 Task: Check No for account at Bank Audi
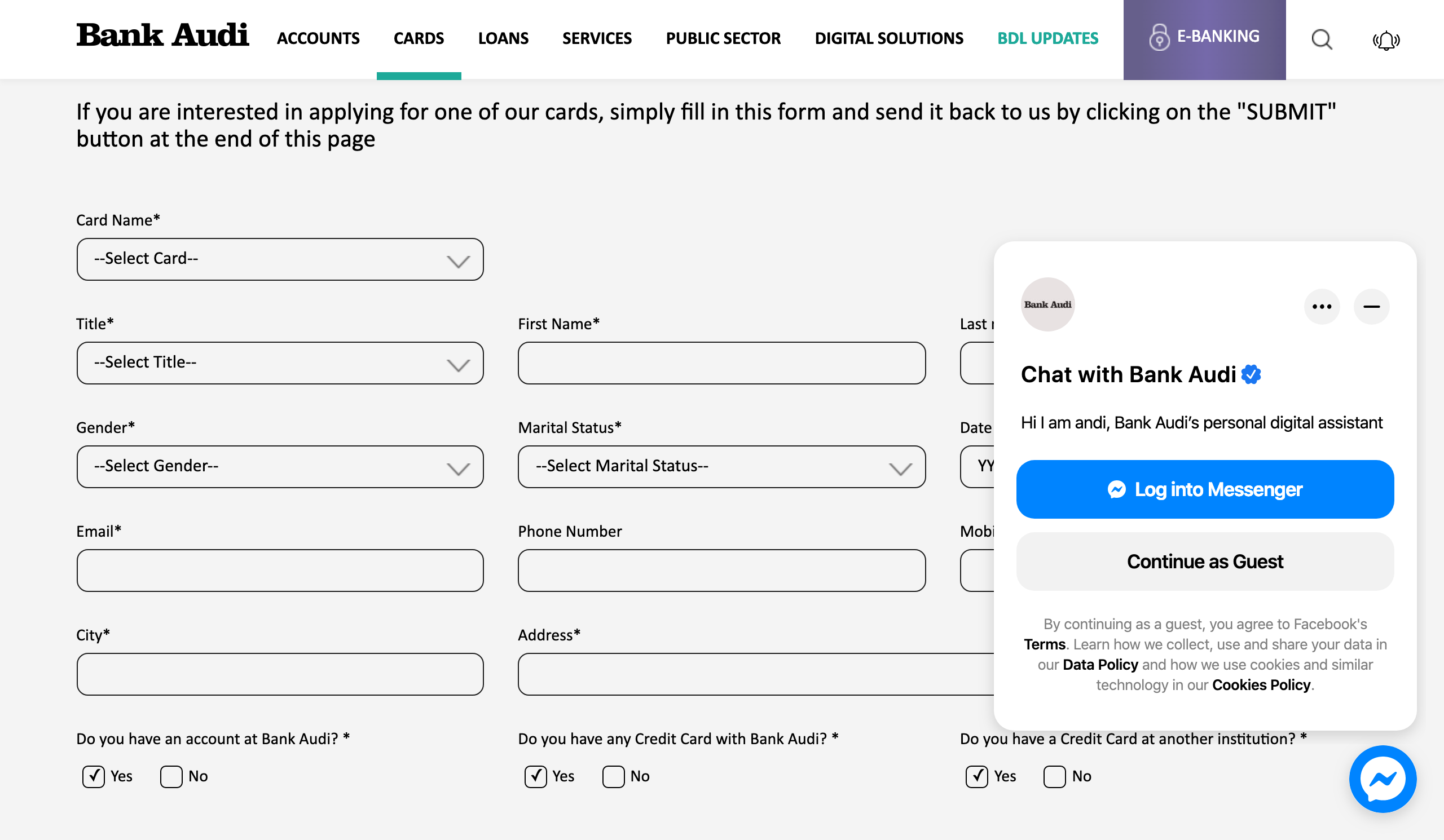point(171,776)
